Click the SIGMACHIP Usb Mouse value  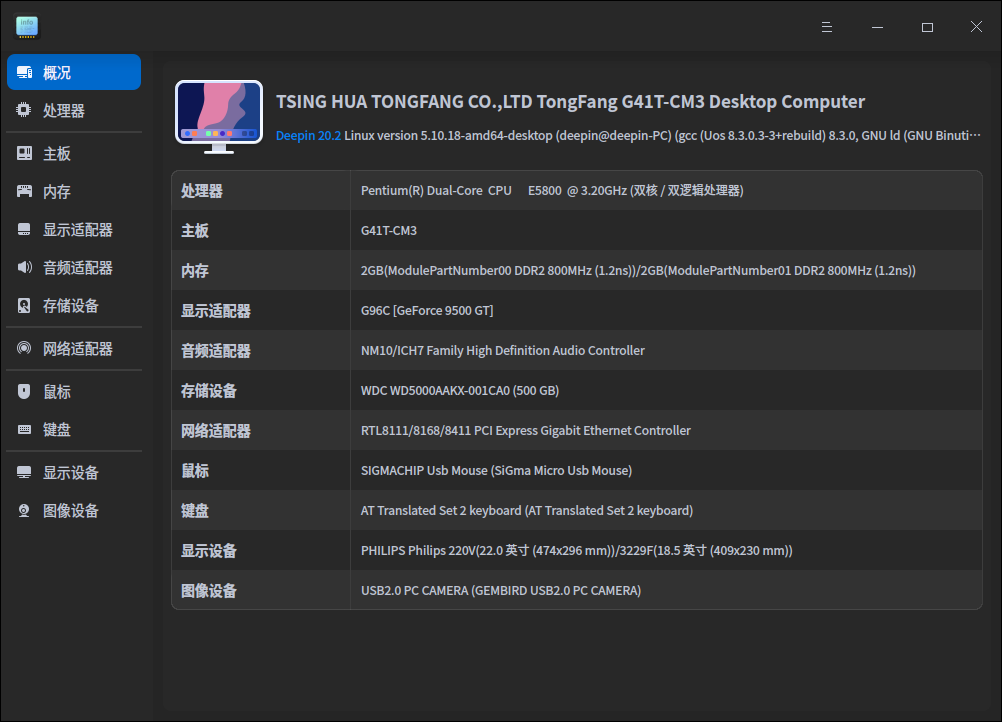click(x=497, y=471)
